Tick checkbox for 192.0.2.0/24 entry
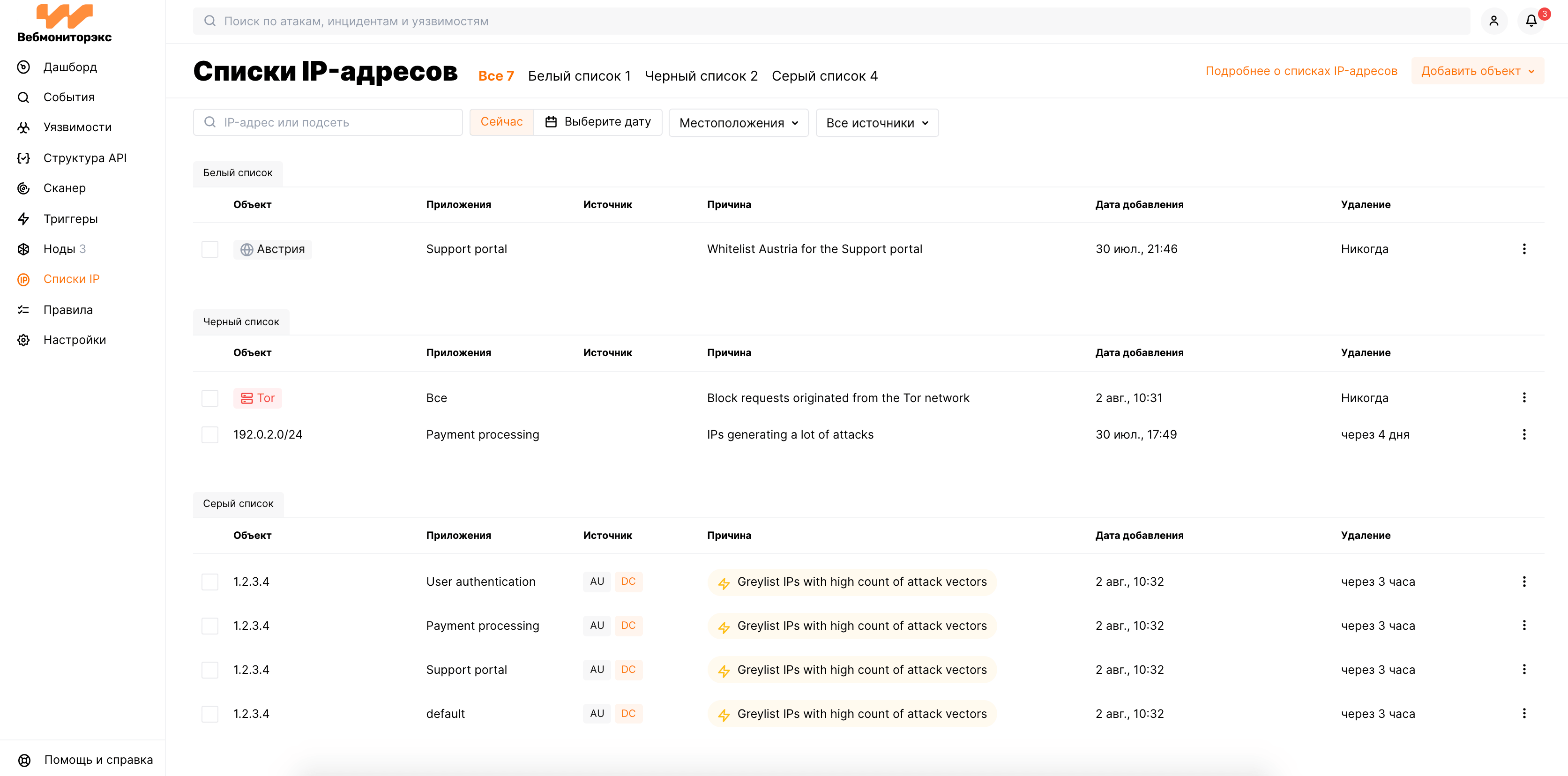Screen dimensions: 1568x776 click(210, 434)
